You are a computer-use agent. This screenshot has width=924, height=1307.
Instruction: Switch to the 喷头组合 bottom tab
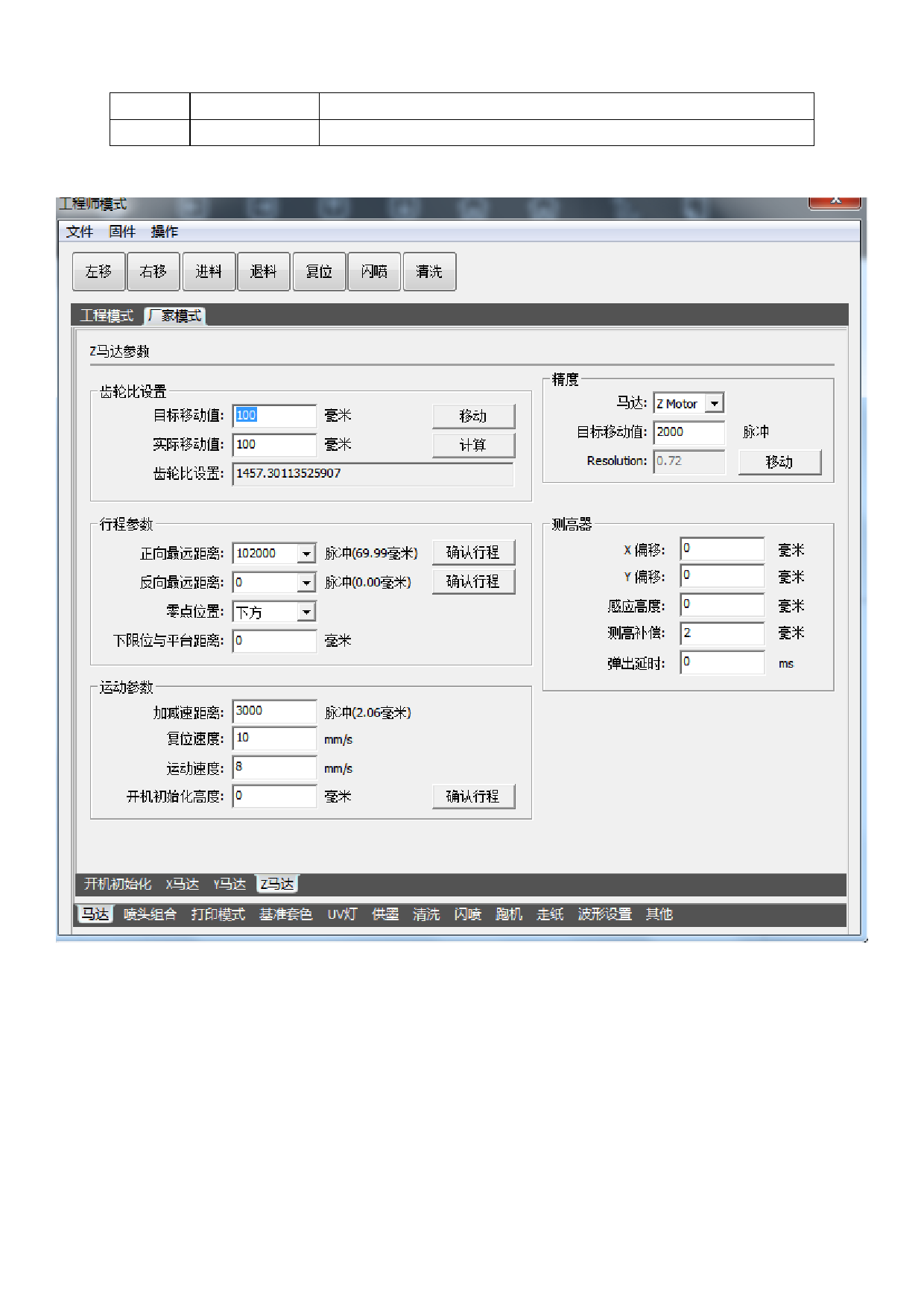[150, 914]
